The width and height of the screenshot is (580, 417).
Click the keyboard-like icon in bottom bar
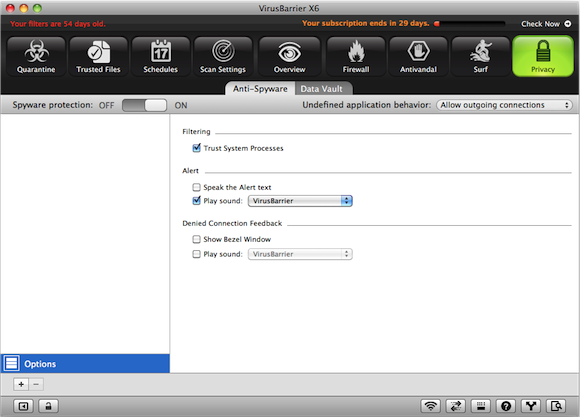pos(481,406)
